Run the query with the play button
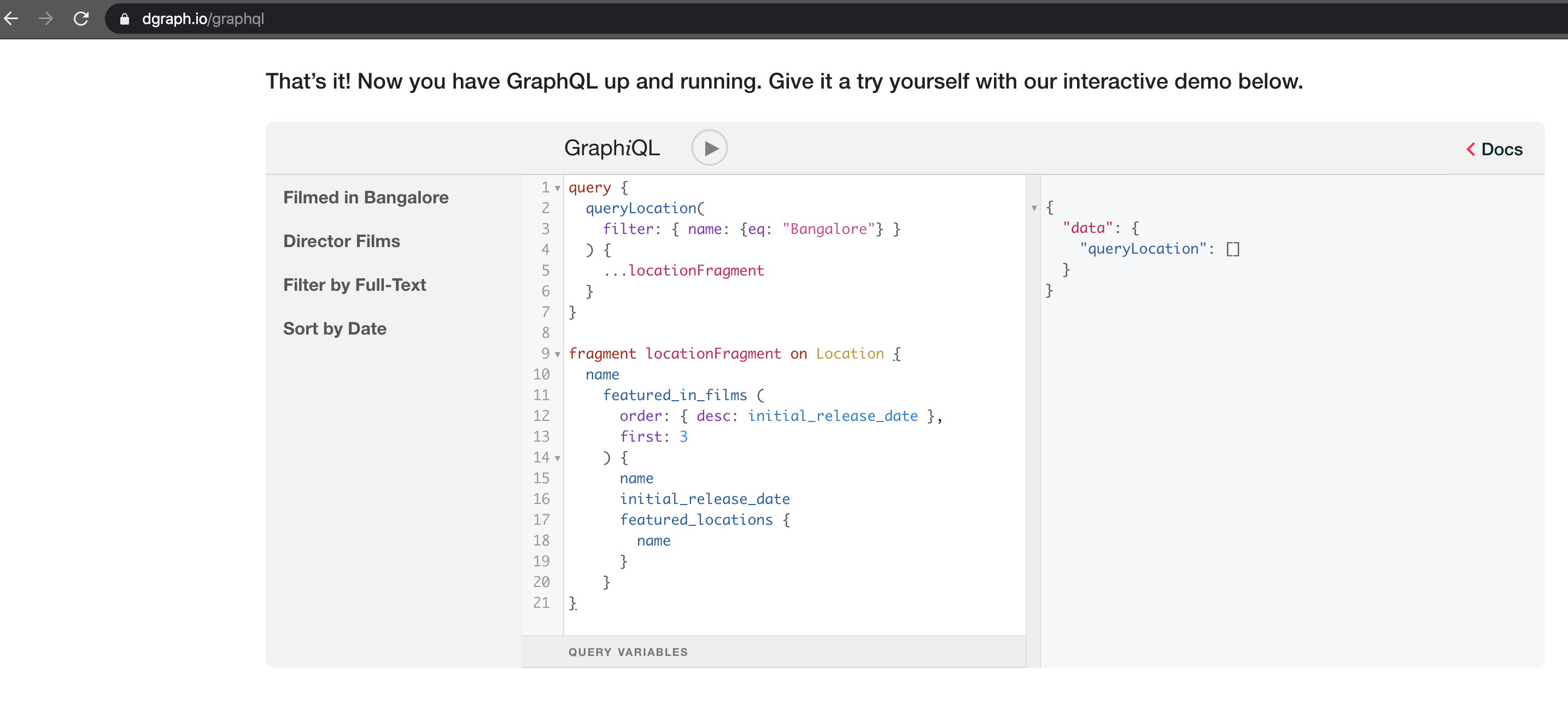Screen dimensions: 1568x715 tap(709, 148)
